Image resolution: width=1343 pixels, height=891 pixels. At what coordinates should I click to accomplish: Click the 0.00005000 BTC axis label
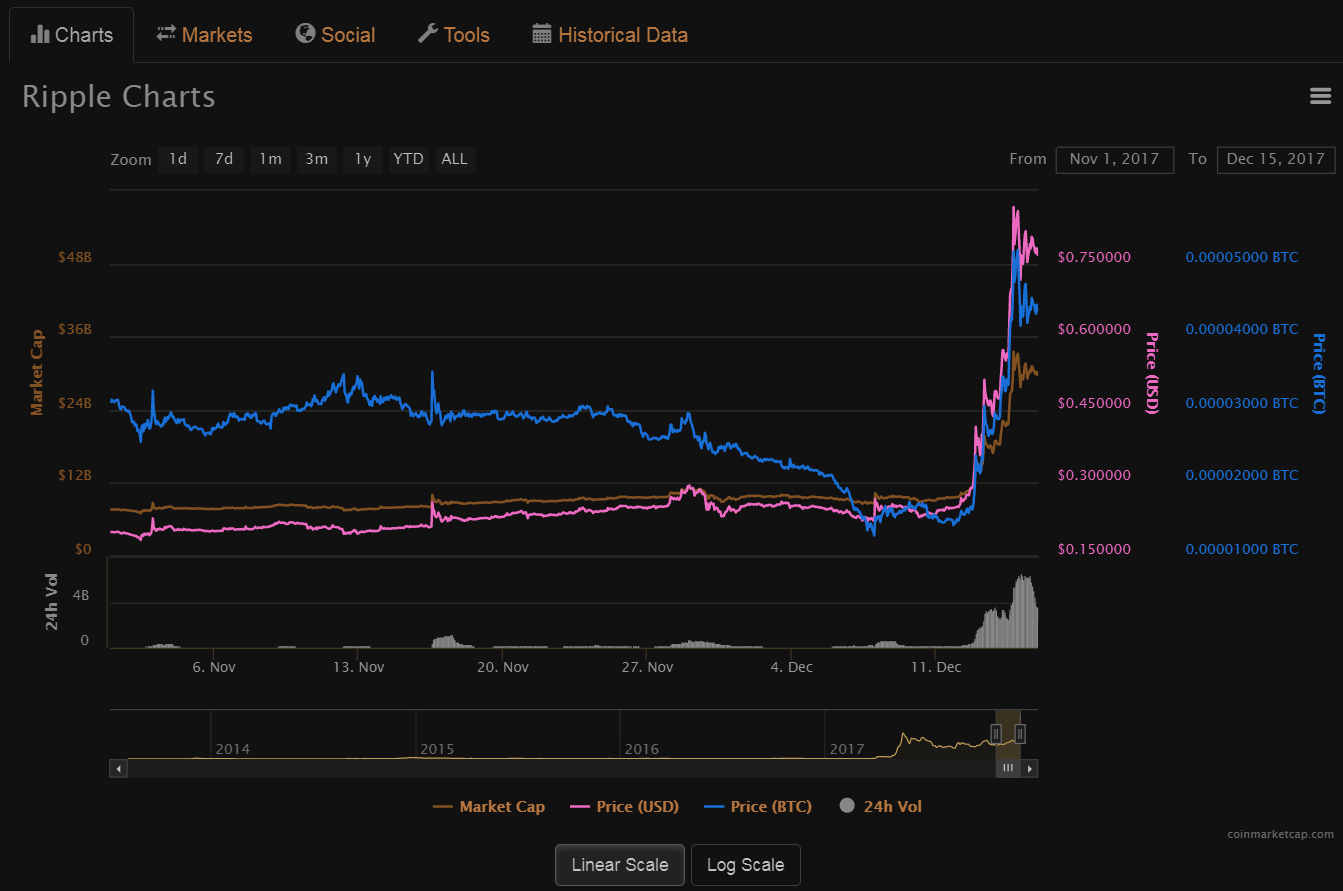[1242, 257]
